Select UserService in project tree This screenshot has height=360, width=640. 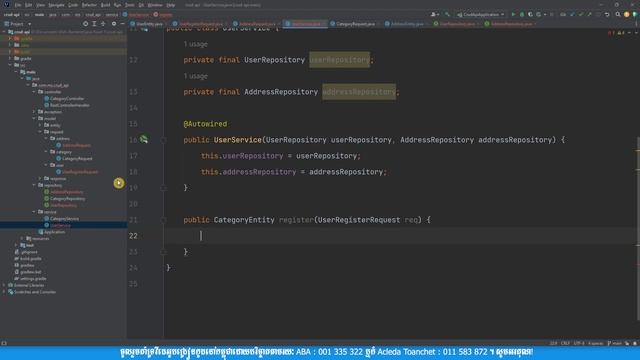(60, 225)
